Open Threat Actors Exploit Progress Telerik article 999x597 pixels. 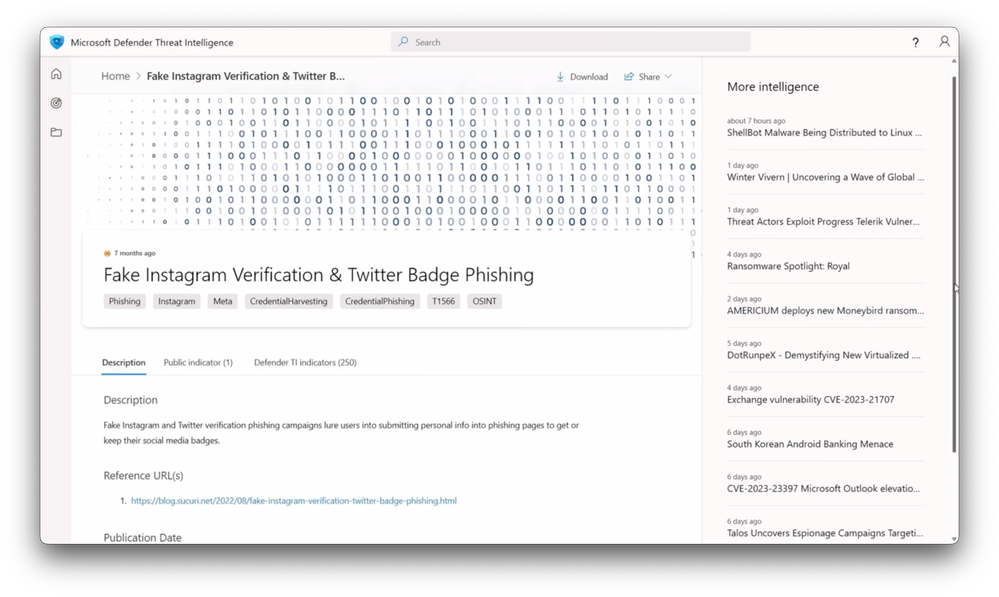click(823, 222)
